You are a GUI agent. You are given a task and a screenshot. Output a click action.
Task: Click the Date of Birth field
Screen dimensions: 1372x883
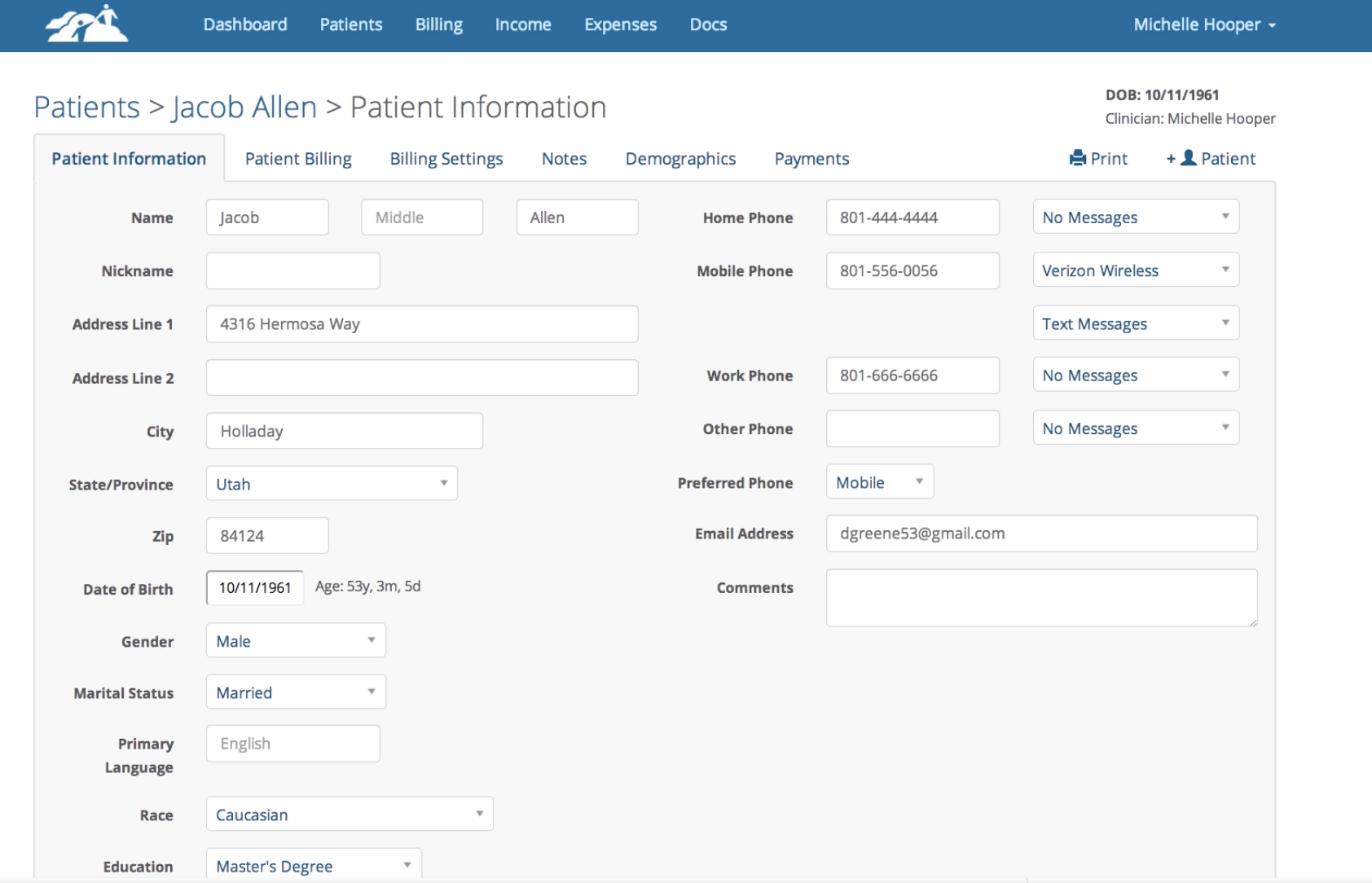click(x=254, y=588)
